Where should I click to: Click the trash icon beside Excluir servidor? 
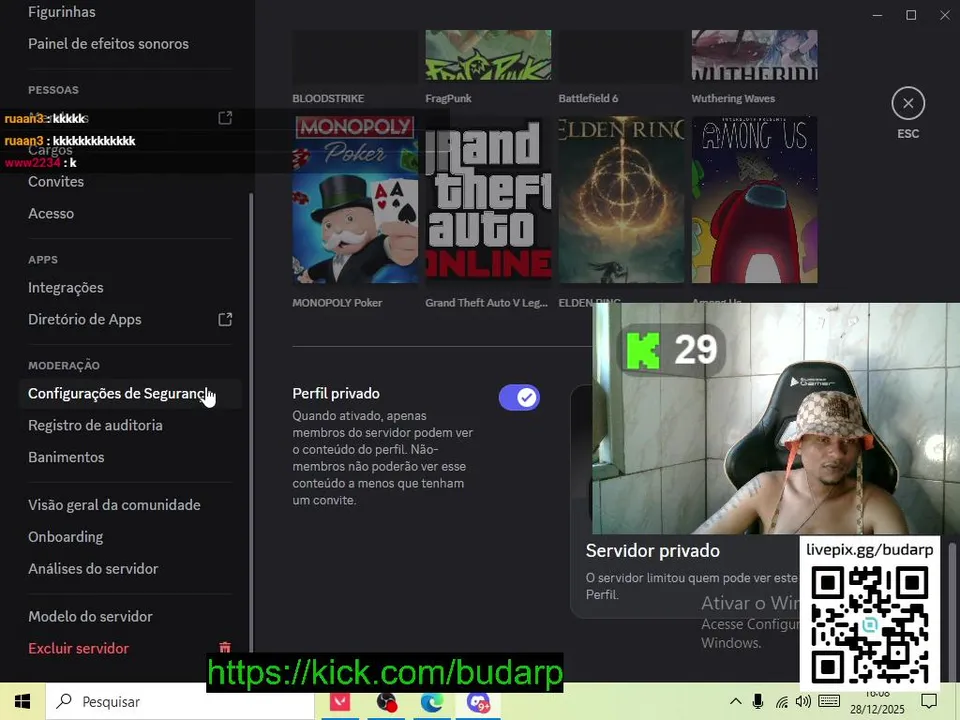225,648
